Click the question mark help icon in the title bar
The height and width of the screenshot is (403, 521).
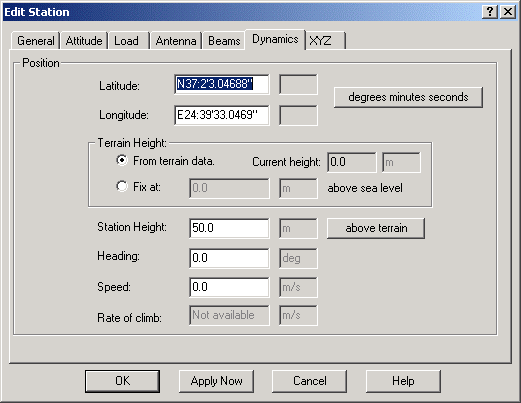pyautogui.click(x=490, y=12)
